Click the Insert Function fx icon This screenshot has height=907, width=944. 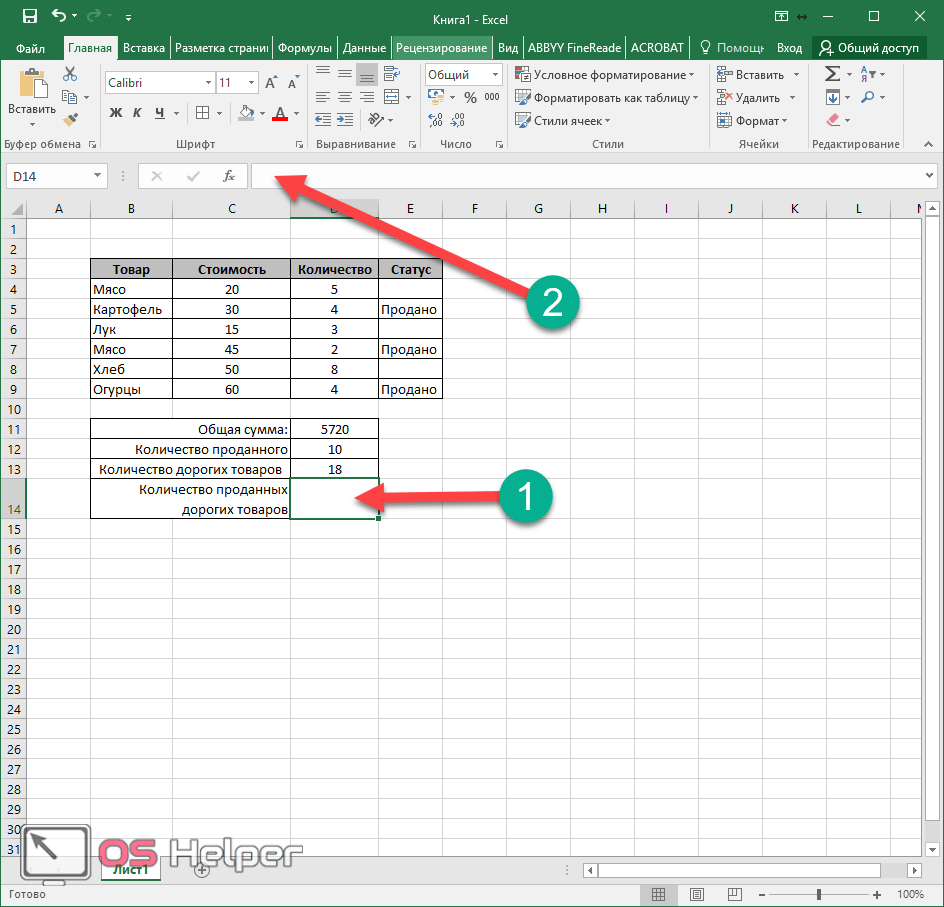click(229, 176)
